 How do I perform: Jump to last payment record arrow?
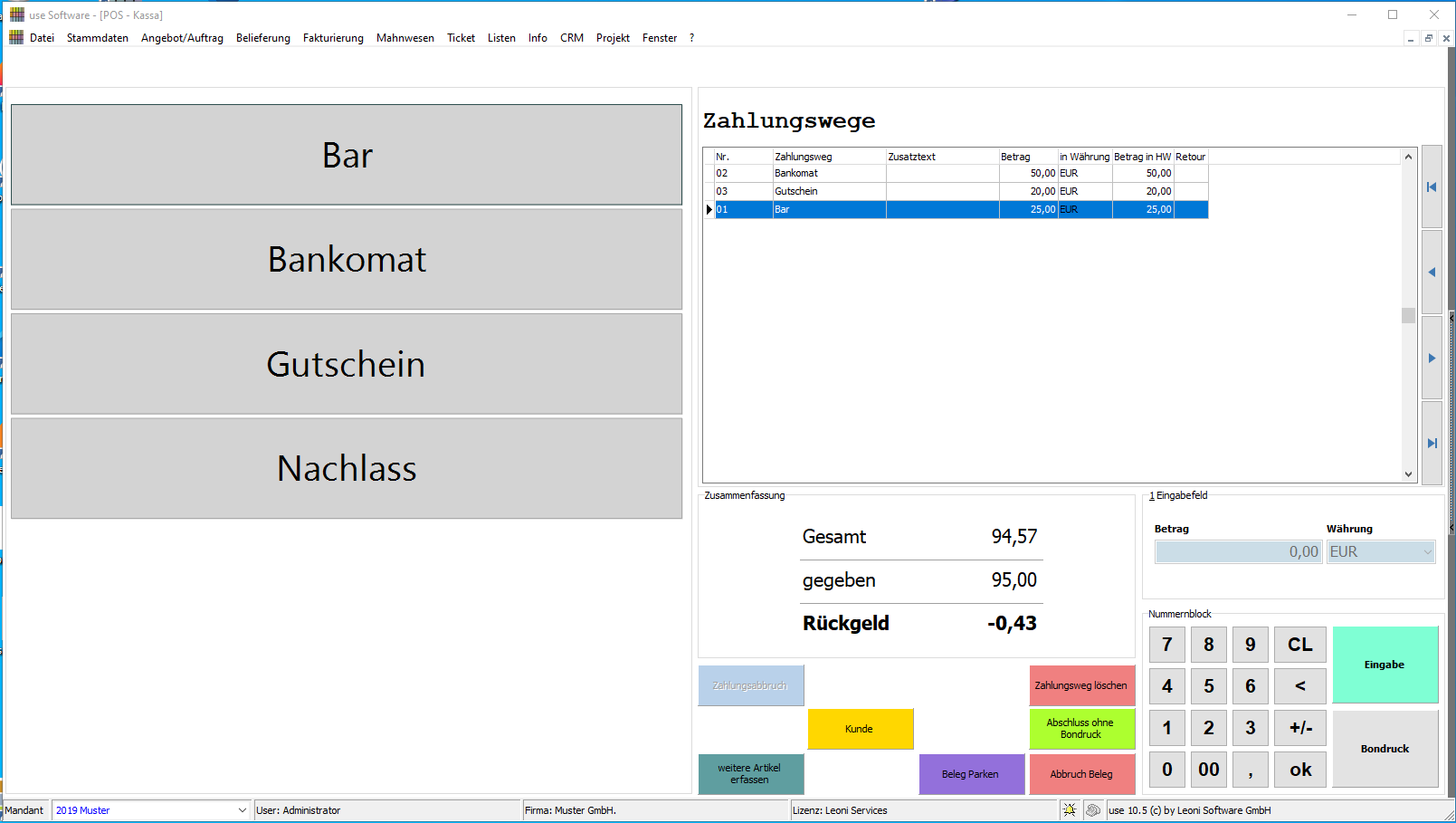[1432, 443]
